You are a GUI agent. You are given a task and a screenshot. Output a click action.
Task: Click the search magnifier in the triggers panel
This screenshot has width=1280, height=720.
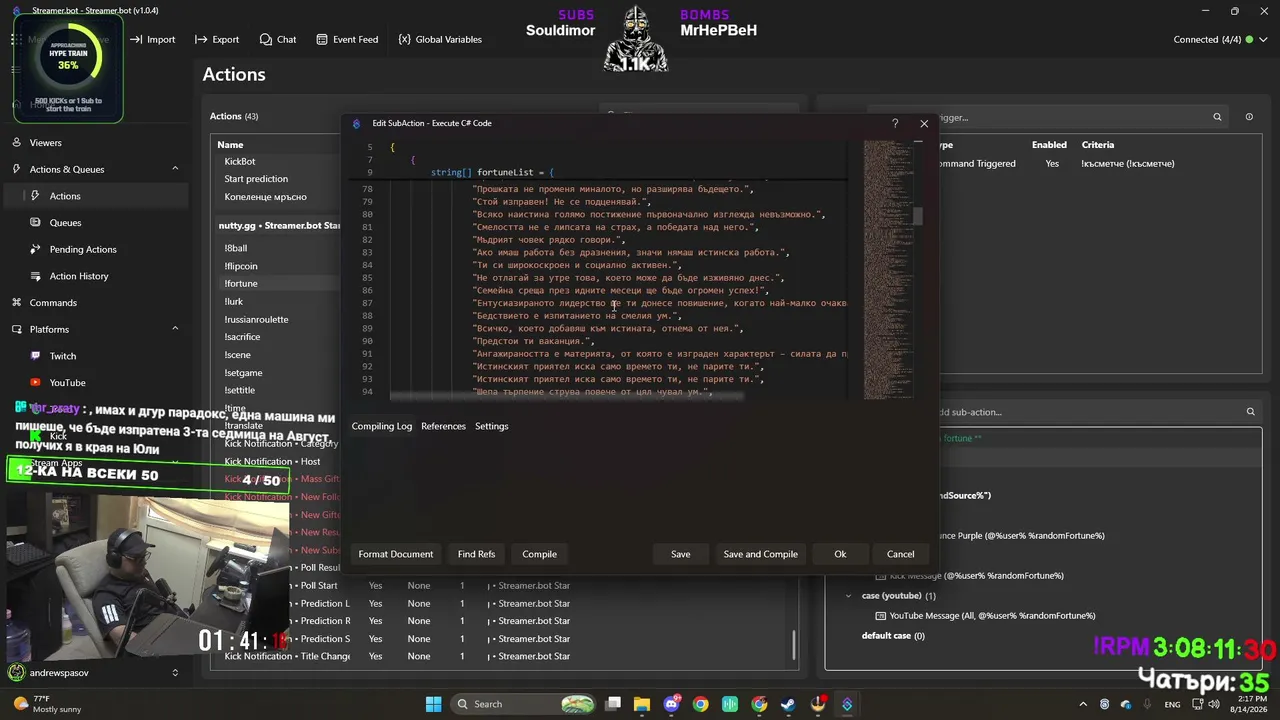[x=1217, y=117]
